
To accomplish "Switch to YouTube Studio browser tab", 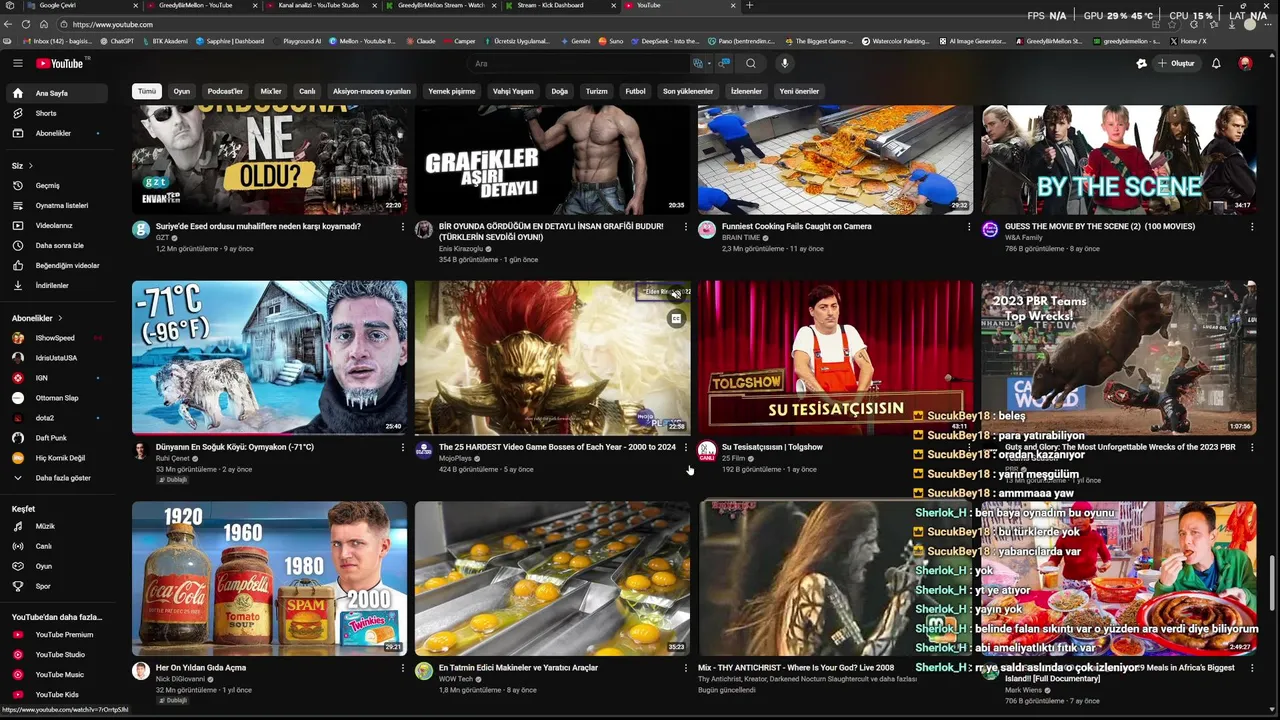I will [318, 5].
